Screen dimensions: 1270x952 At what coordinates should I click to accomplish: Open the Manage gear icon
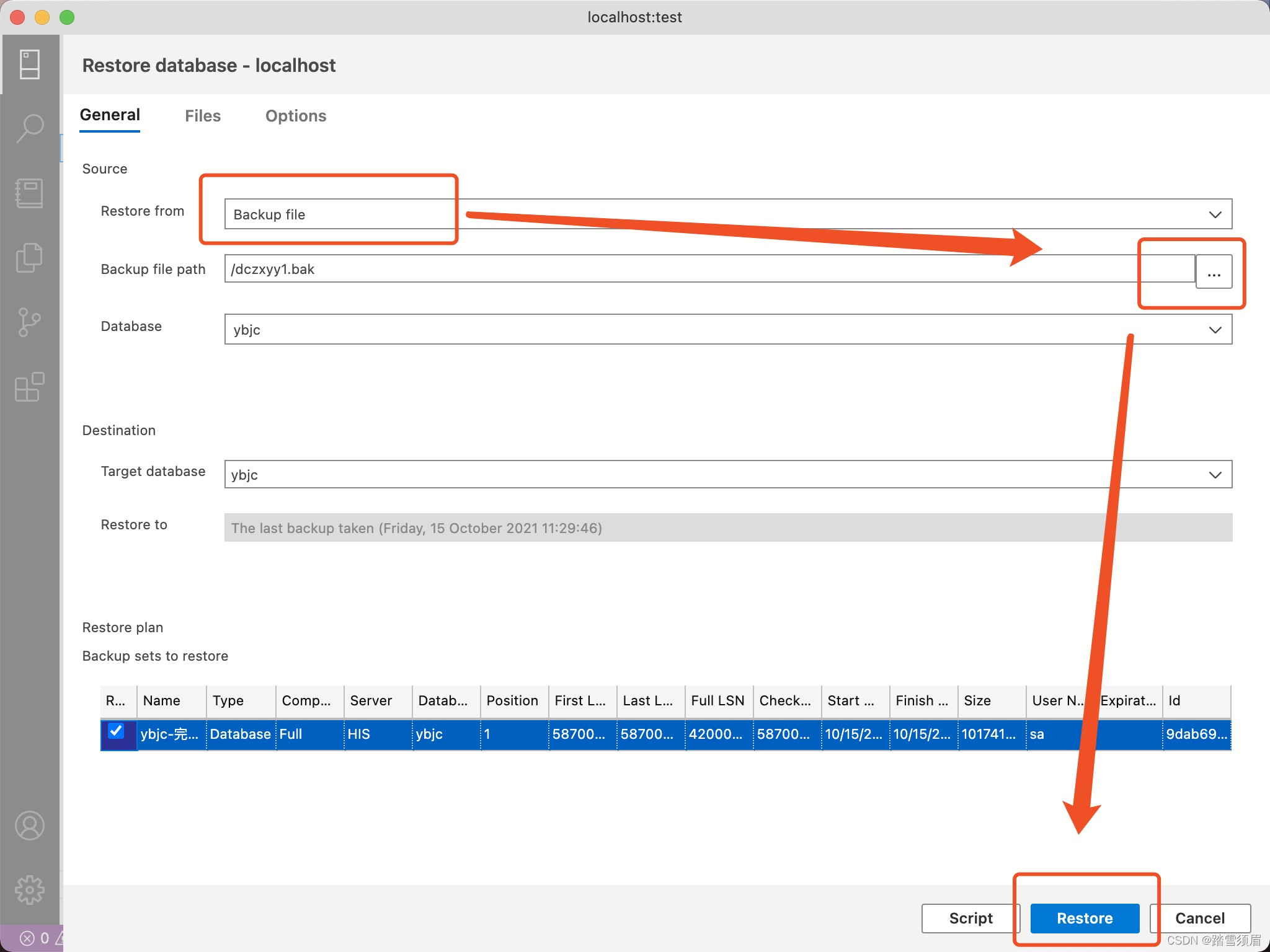[x=29, y=890]
